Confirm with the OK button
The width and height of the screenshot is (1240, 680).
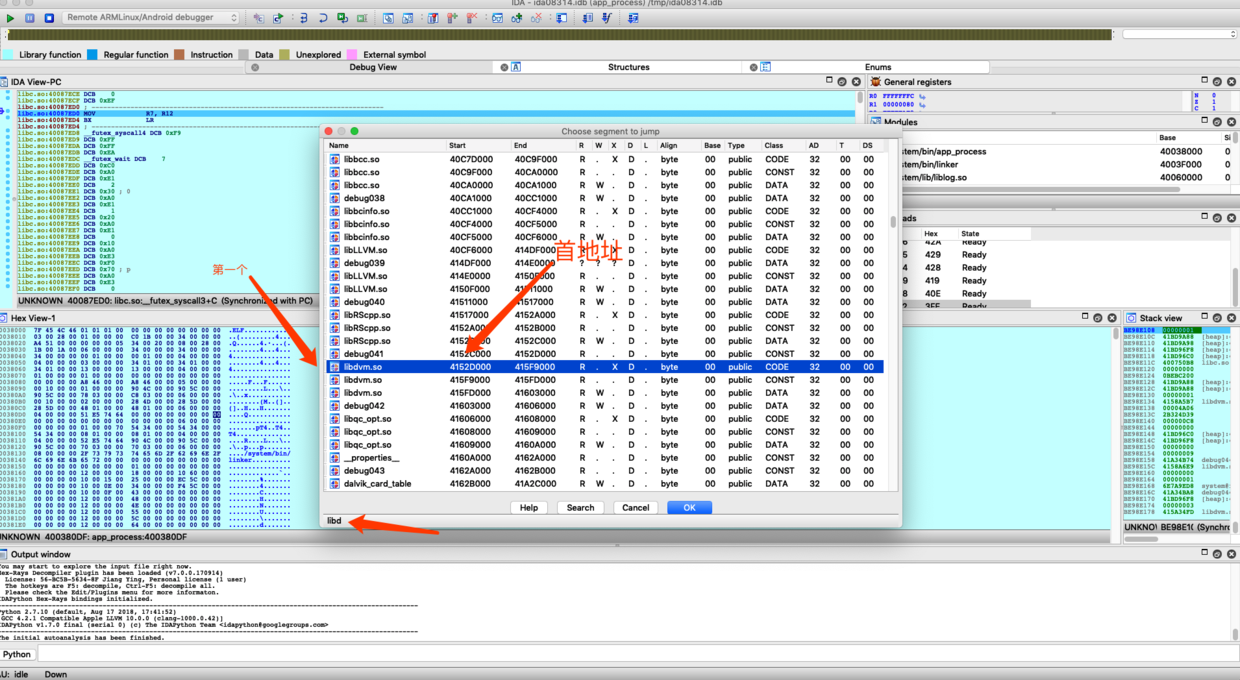point(689,507)
